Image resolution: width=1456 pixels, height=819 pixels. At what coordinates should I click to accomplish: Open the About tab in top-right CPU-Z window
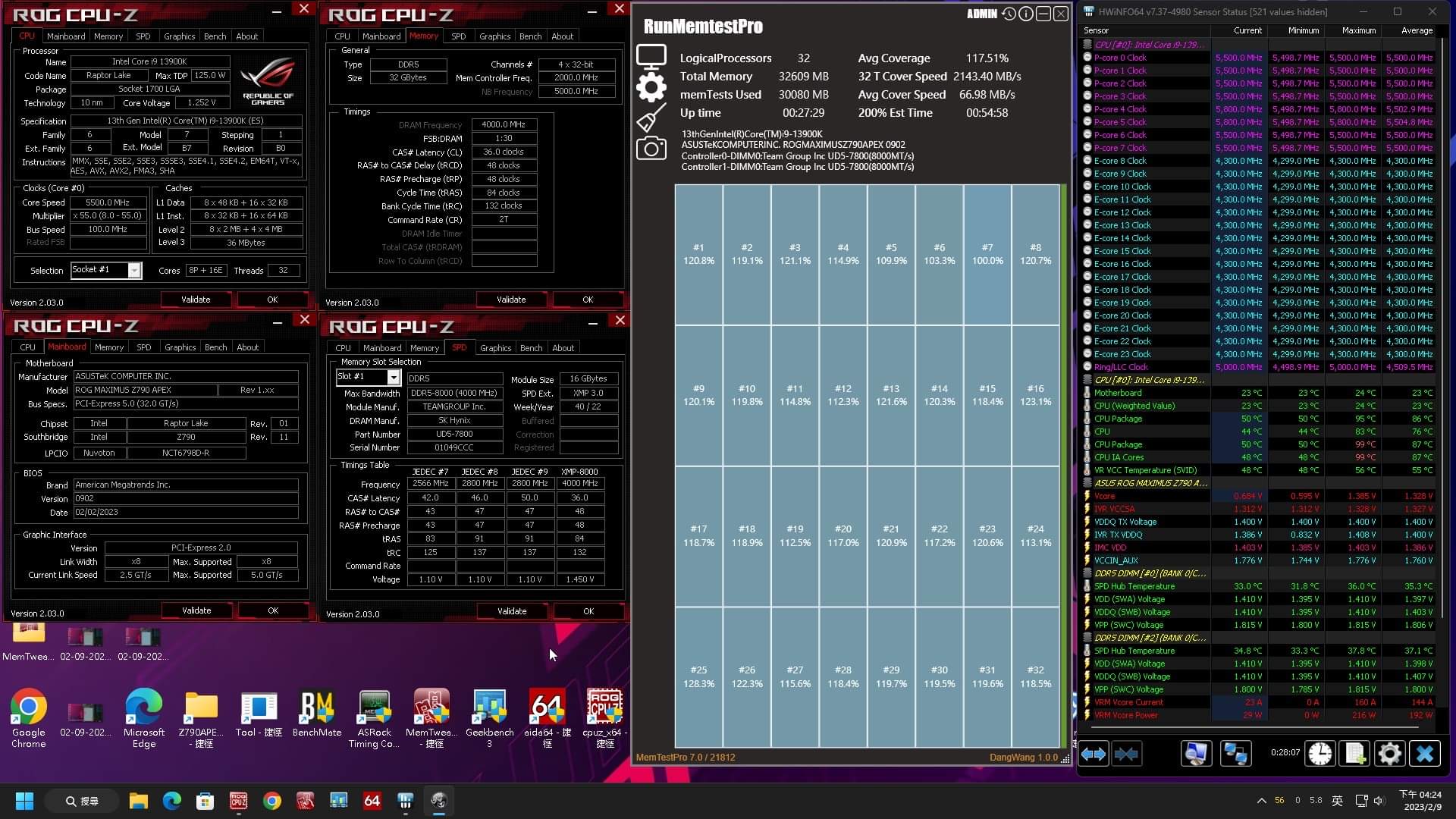pyautogui.click(x=563, y=36)
